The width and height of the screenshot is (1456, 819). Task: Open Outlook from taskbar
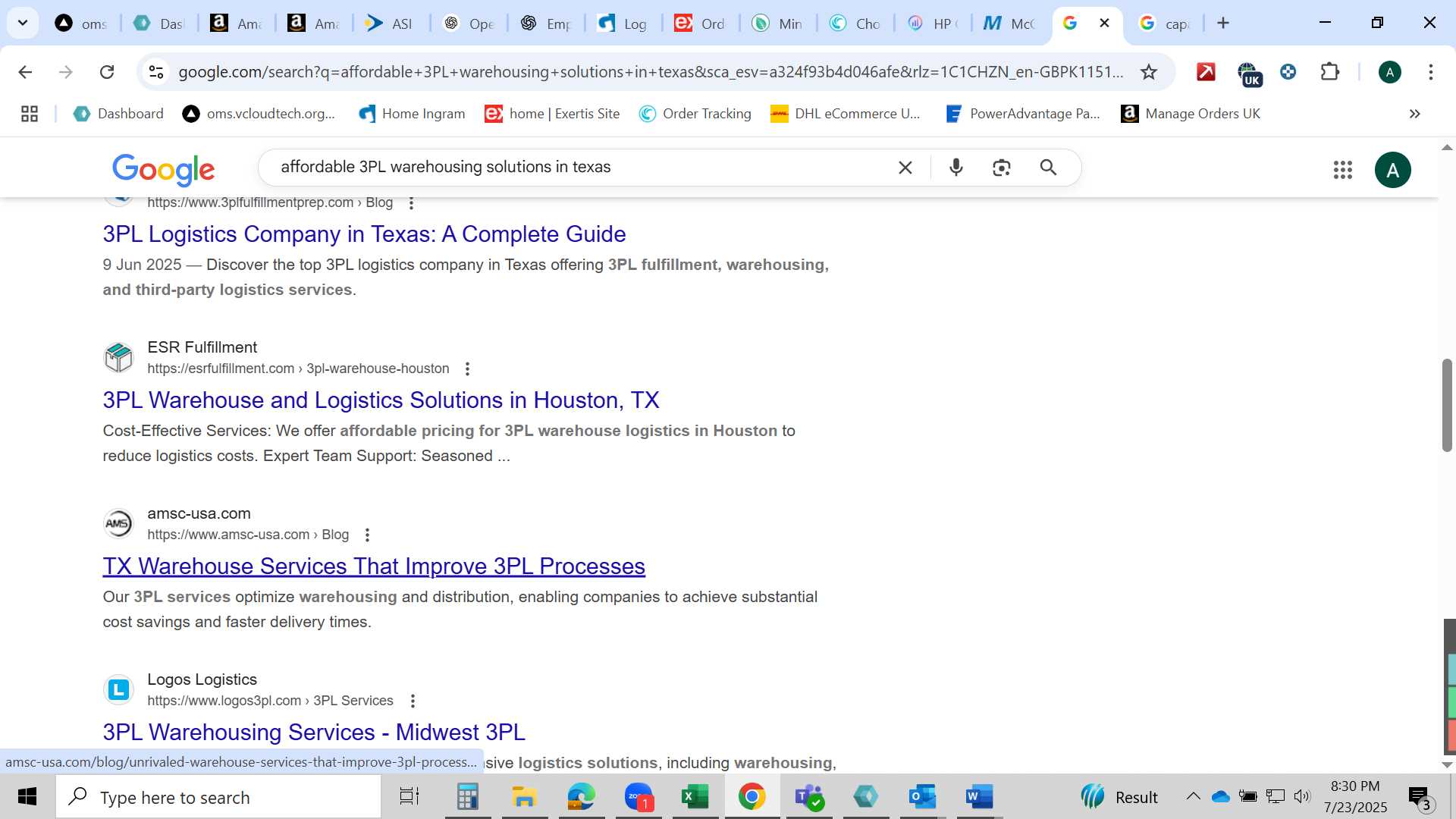[922, 797]
